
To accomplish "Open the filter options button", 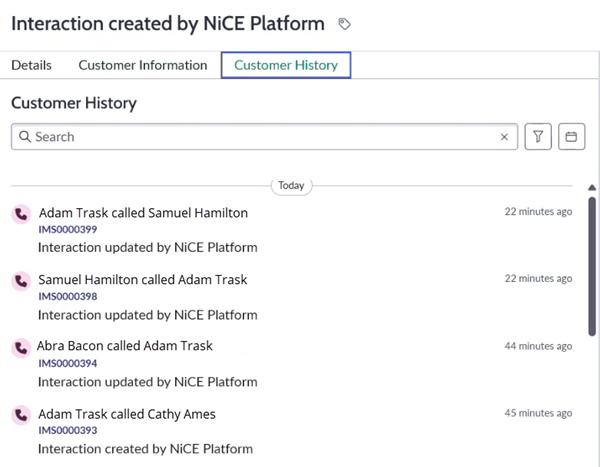I will click(x=538, y=137).
